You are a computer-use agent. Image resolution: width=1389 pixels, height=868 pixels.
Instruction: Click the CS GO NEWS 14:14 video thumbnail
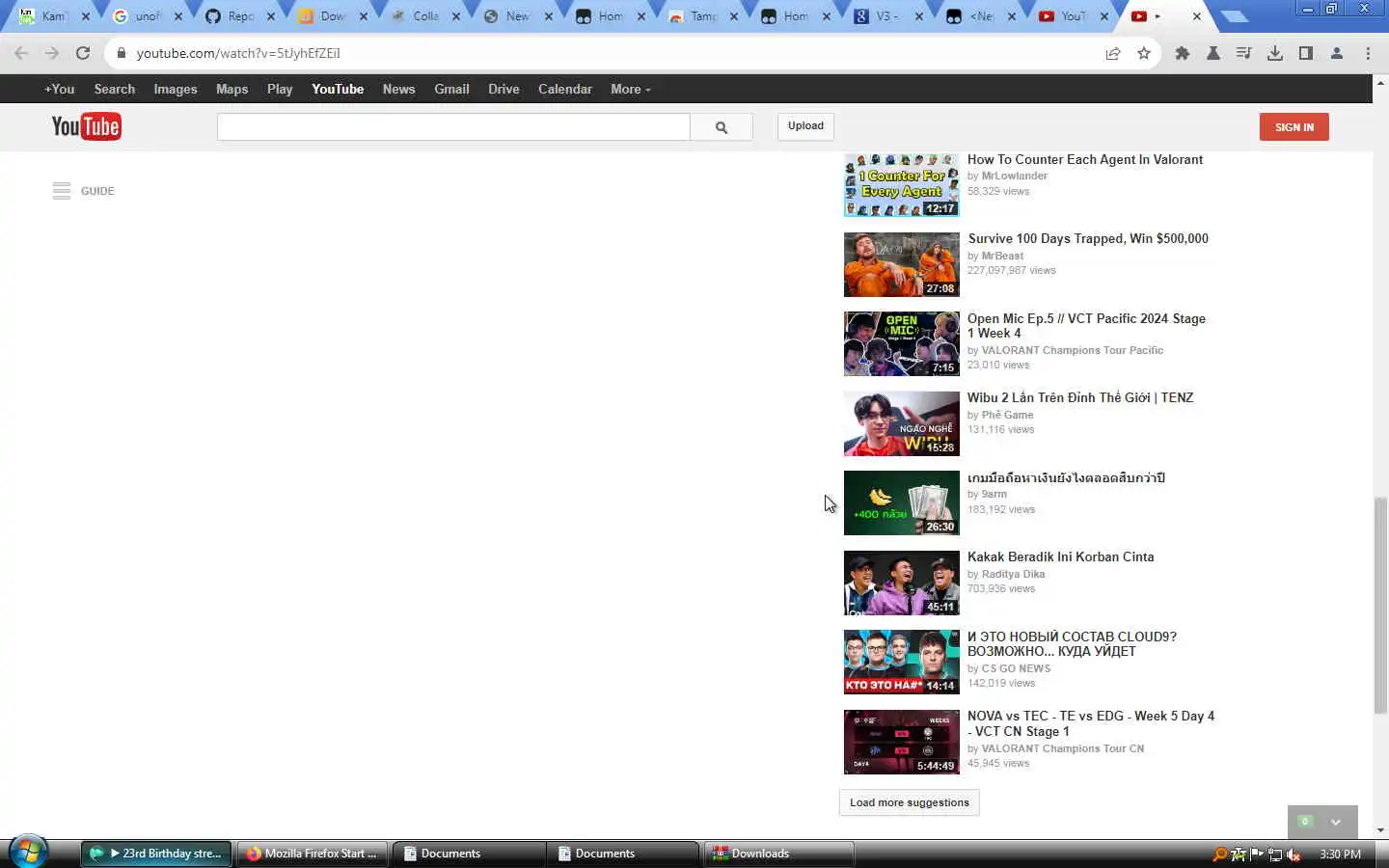(902, 662)
